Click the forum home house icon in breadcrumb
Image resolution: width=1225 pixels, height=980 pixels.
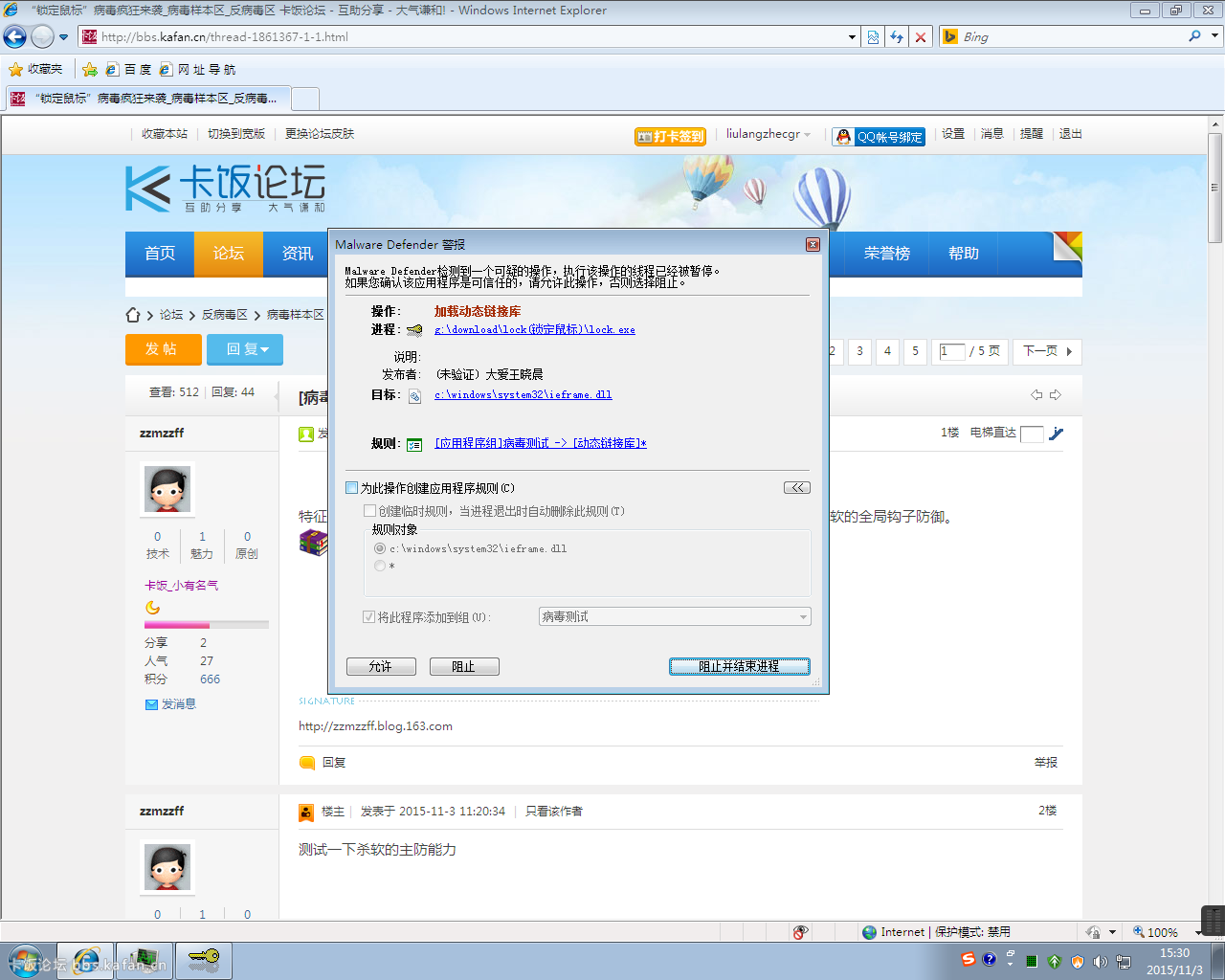click(134, 315)
